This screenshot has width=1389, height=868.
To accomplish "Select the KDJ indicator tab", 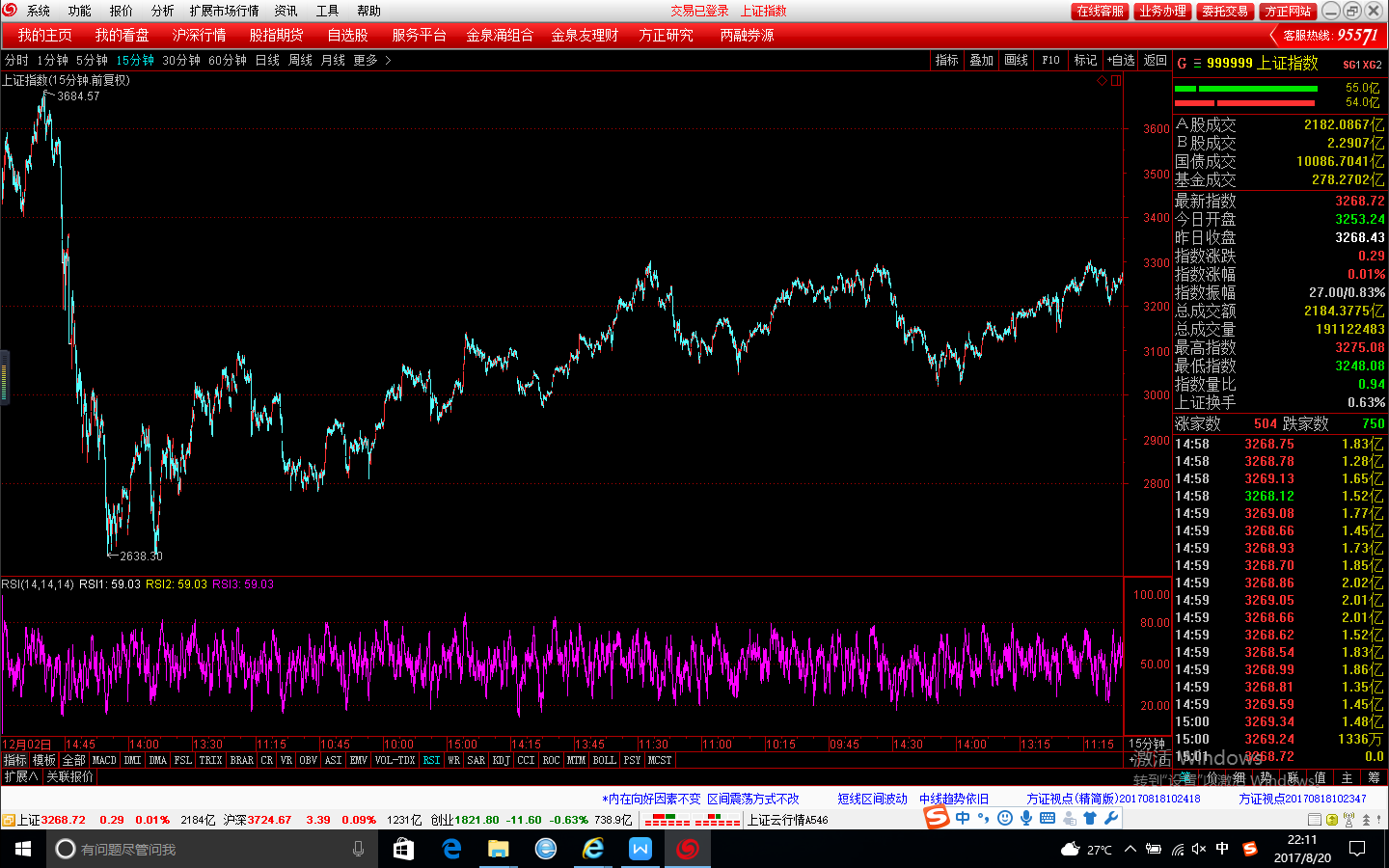I will pyautogui.click(x=501, y=760).
